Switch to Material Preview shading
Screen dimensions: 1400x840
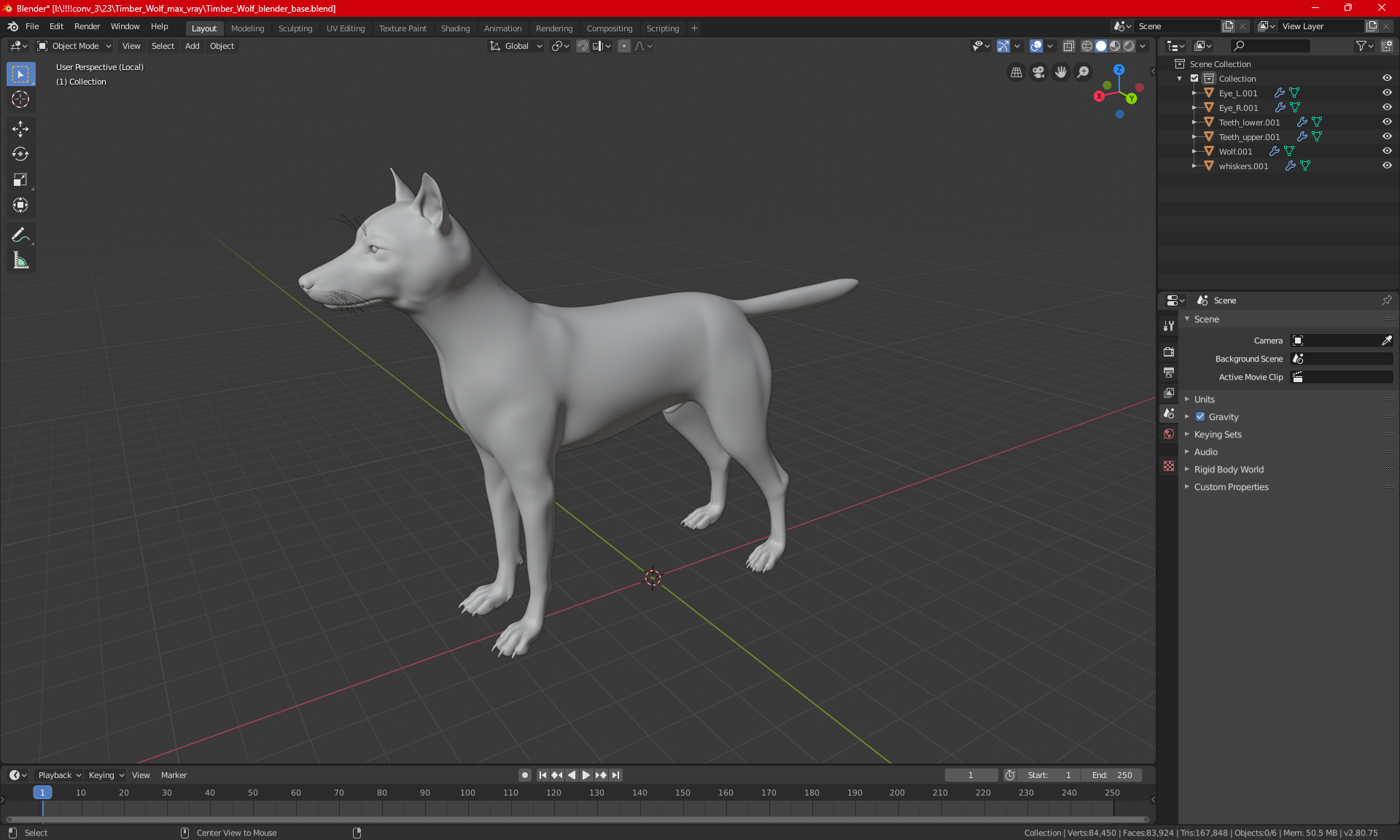pos(1115,46)
